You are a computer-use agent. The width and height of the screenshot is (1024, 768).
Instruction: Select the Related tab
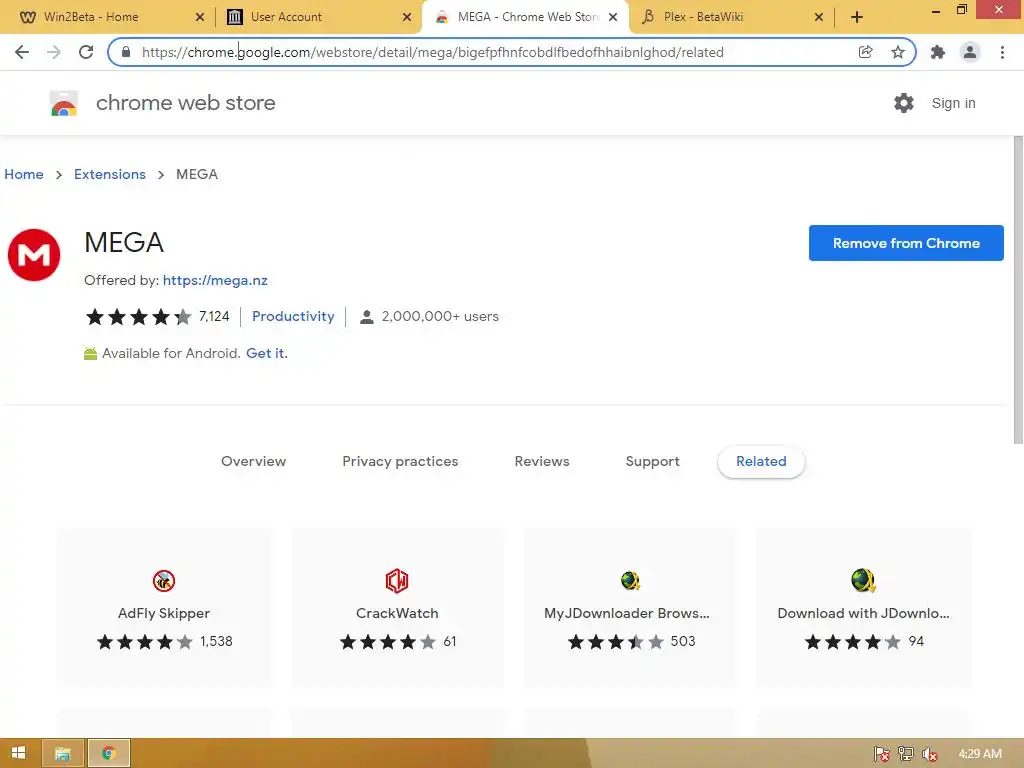point(761,462)
